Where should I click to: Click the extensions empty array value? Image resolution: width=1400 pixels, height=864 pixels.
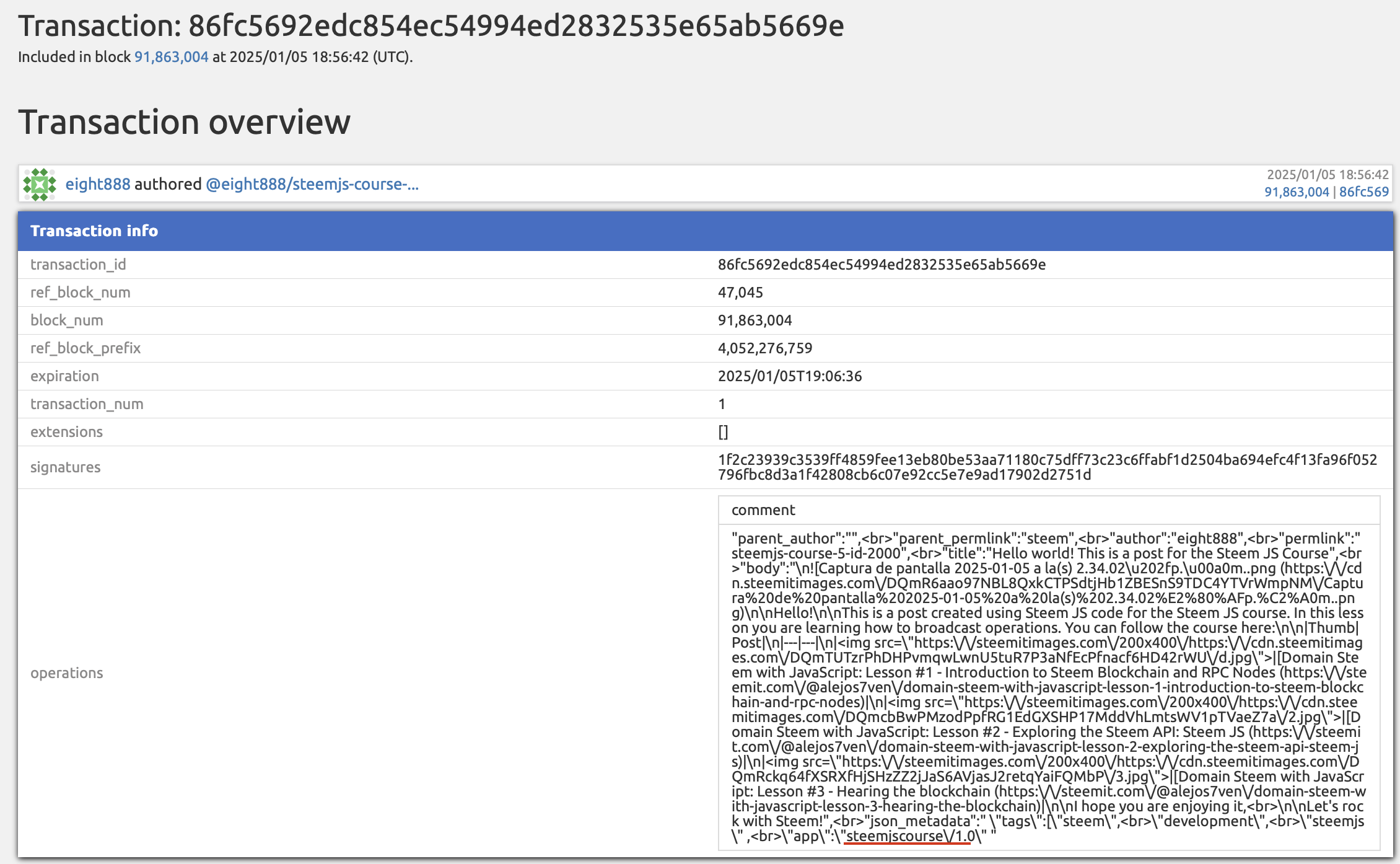tap(722, 432)
